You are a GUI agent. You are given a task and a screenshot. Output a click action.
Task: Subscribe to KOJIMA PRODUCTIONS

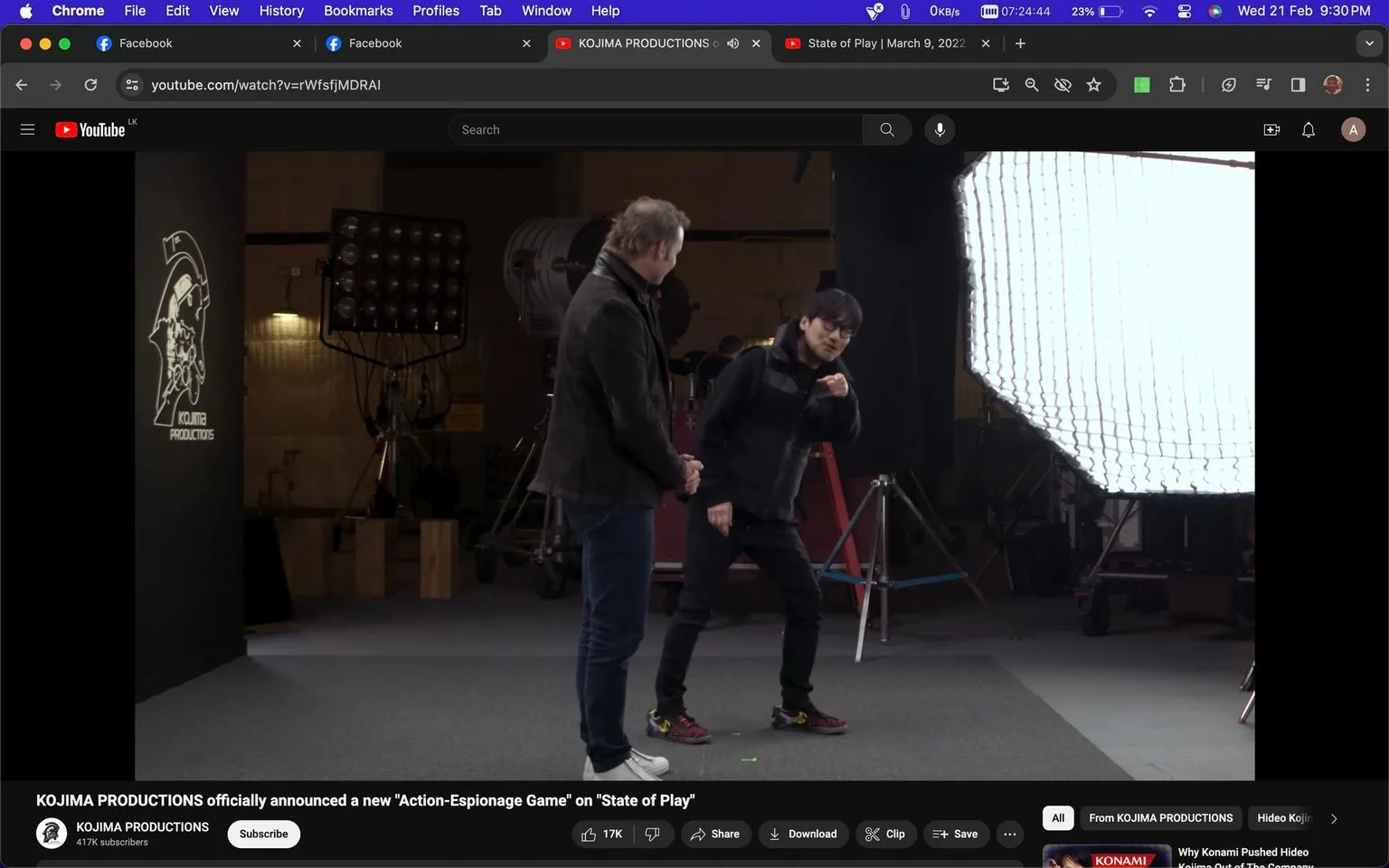point(263,834)
